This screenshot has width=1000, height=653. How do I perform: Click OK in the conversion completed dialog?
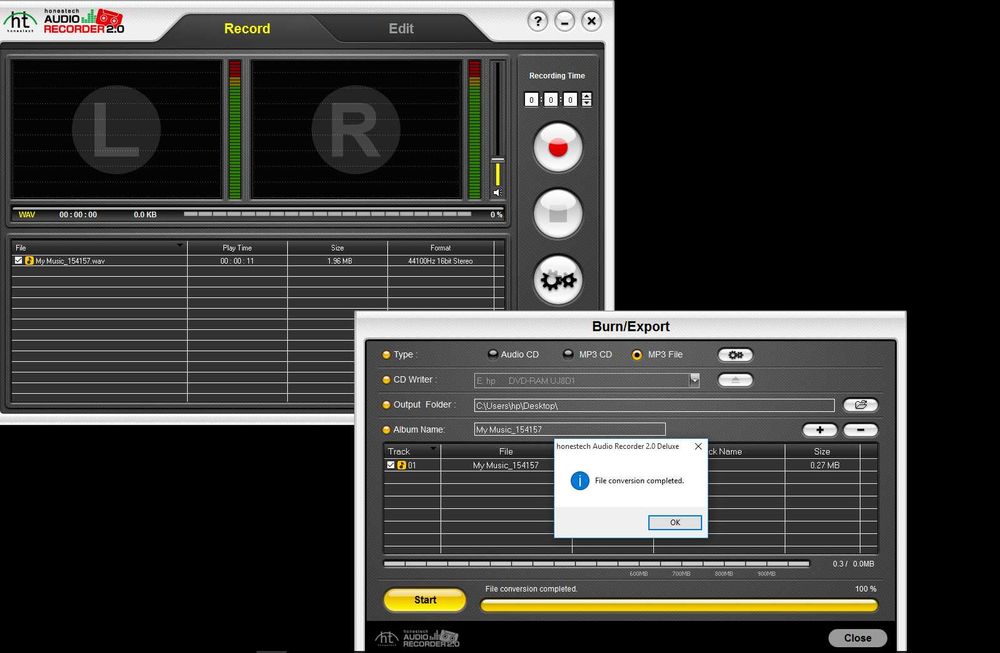coord(675,522)
